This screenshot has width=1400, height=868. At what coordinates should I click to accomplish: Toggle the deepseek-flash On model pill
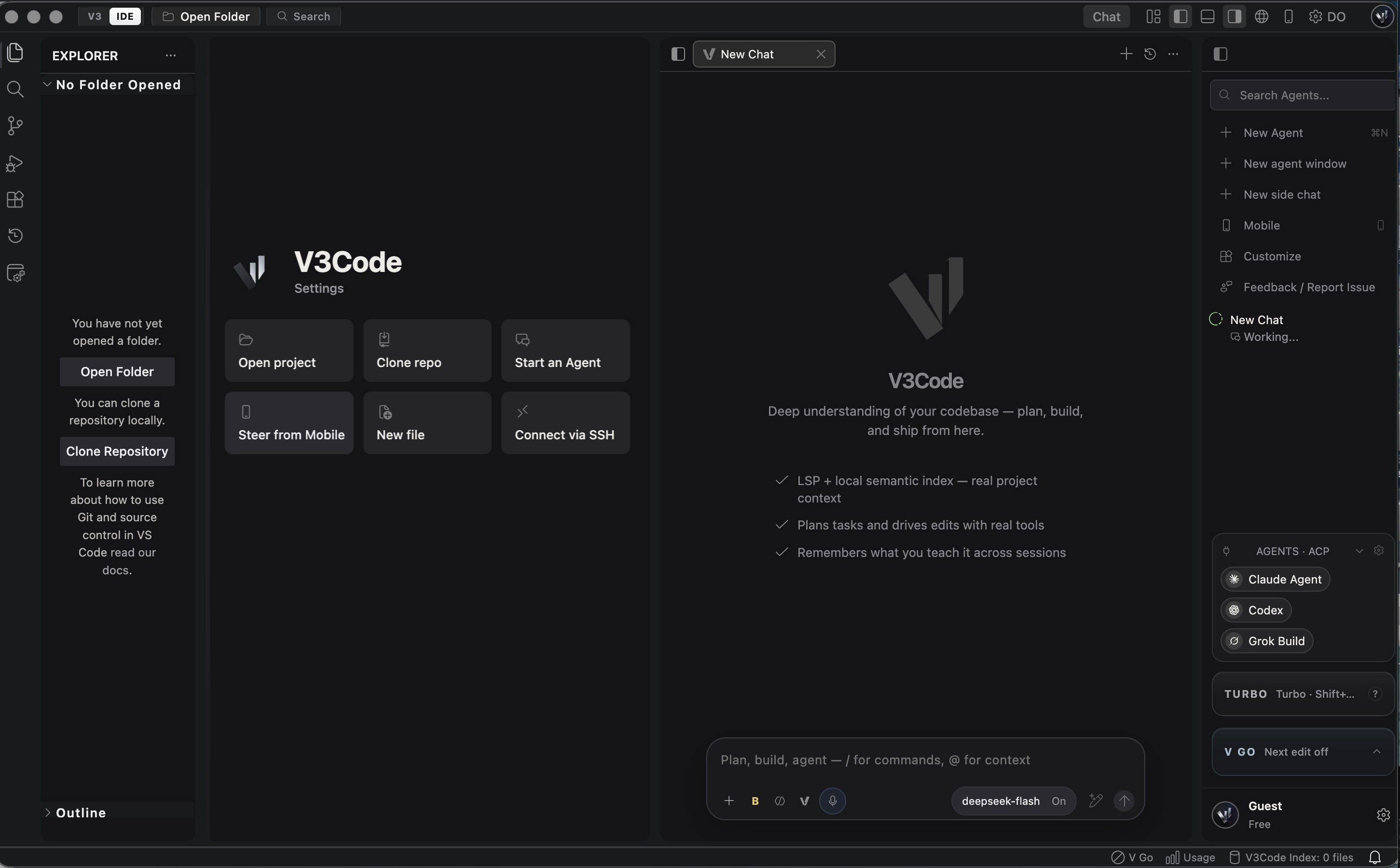(x=1014, y=801)
